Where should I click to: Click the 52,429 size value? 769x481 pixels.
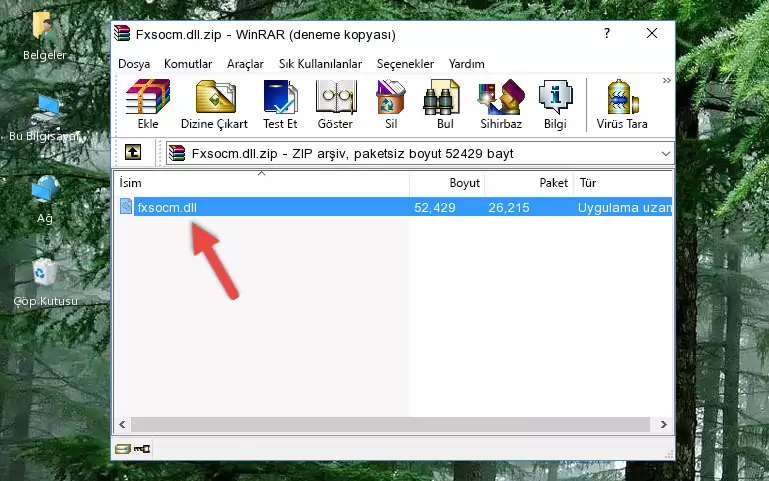pos(435,208)
